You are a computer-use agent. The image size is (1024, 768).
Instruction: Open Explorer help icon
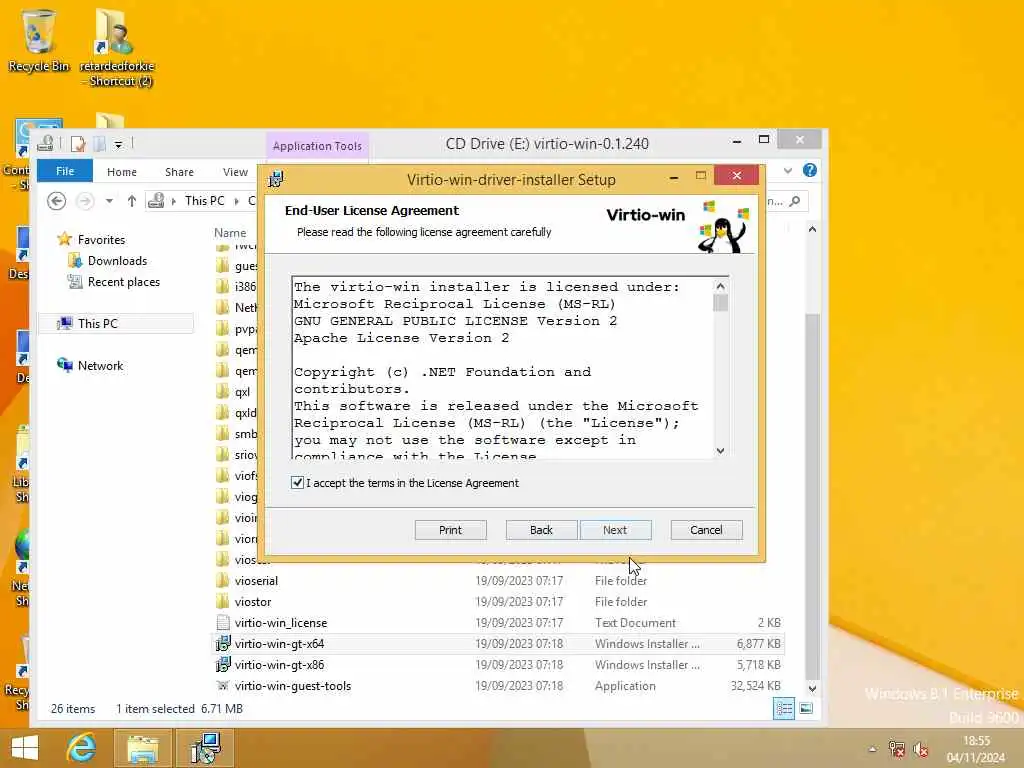click(810, 170)
